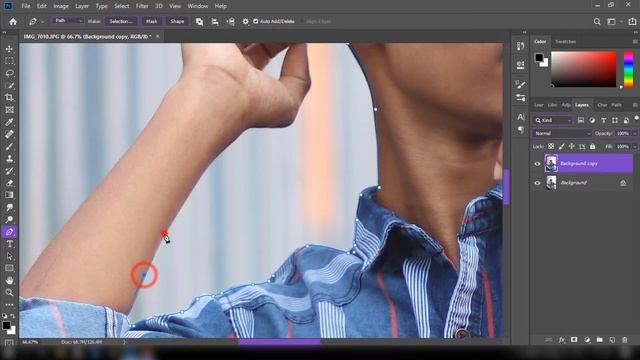Add a layer mask from Layers panel bottom
Image resolution: width=640 pixels, height=360 pixels.
[574, 340]
